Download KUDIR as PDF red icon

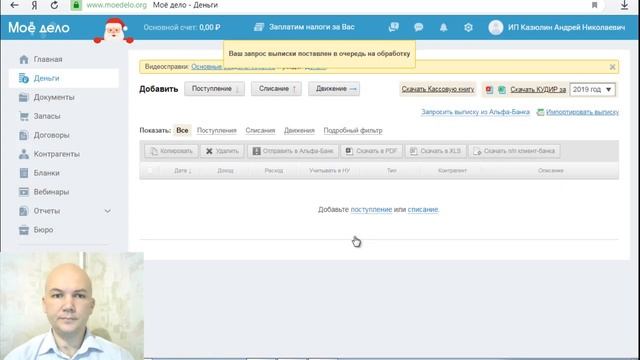489,89
